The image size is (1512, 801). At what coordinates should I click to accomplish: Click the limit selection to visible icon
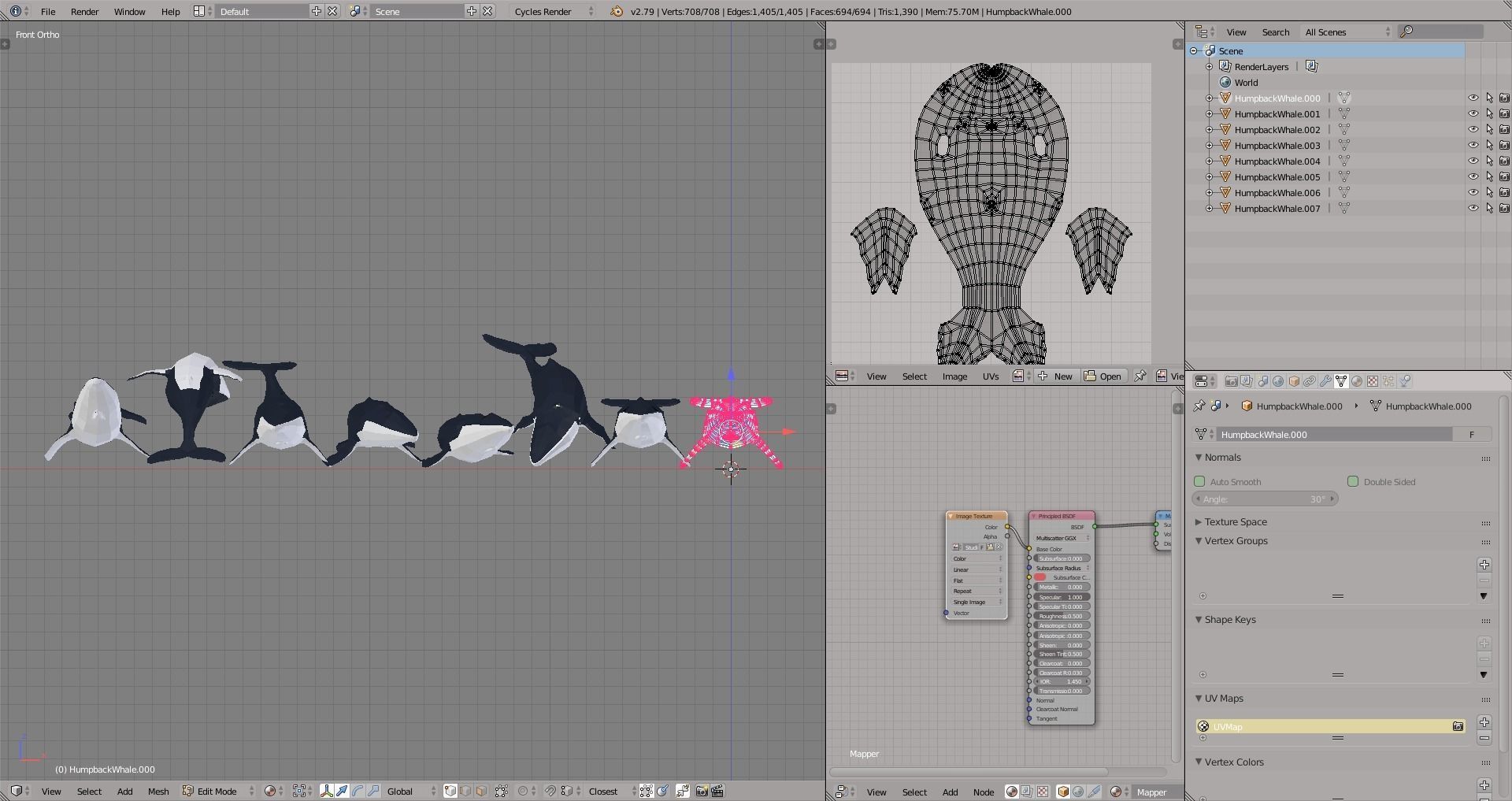coord(502,791)
